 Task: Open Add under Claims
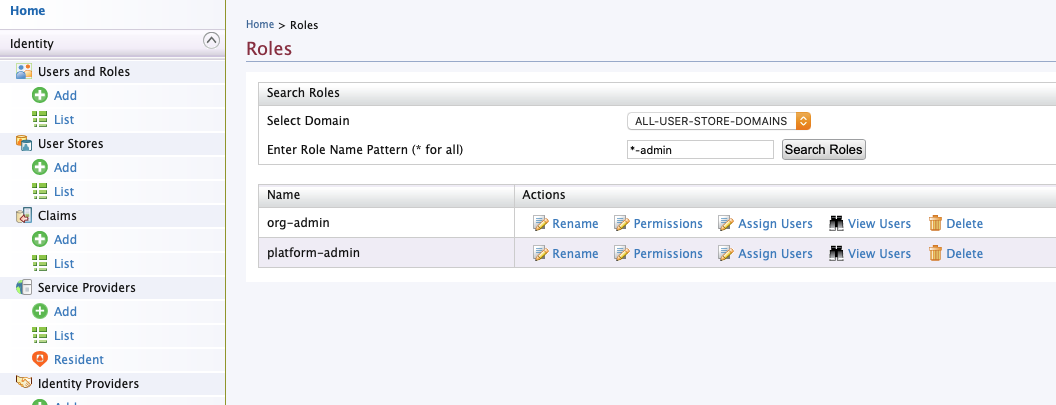[x=65, y=240]
